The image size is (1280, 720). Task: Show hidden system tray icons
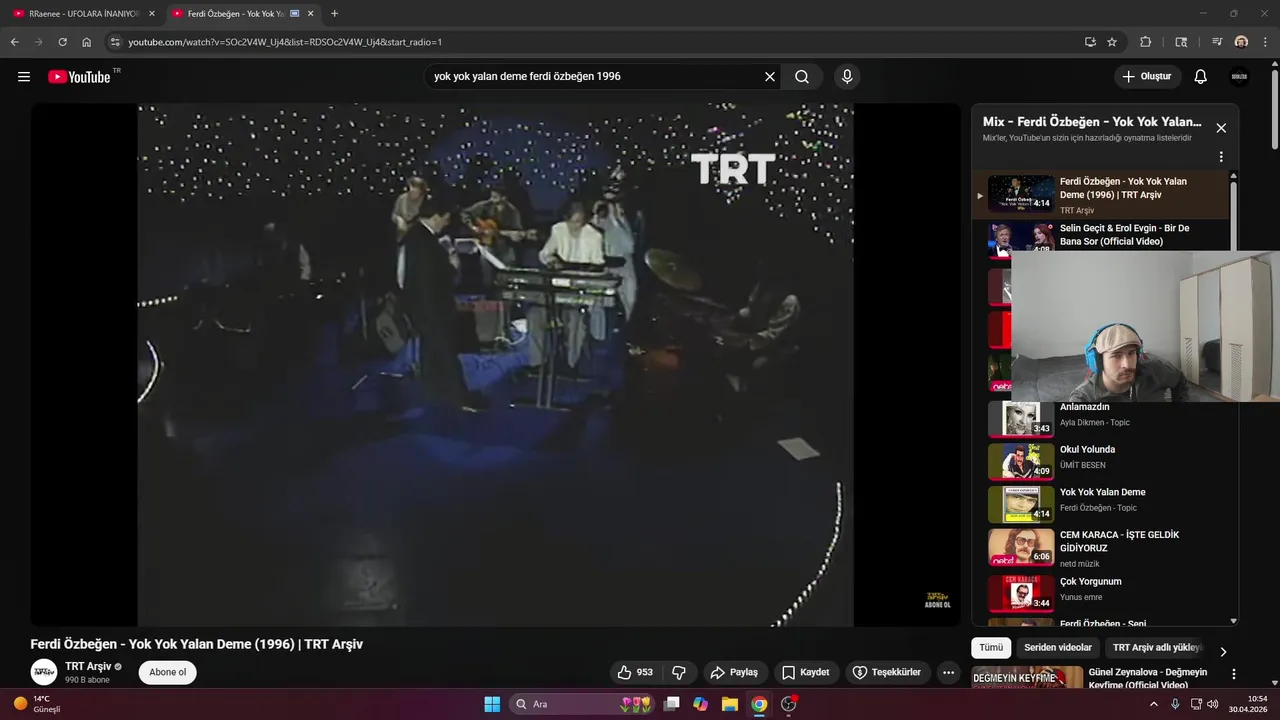point(1153,704)
